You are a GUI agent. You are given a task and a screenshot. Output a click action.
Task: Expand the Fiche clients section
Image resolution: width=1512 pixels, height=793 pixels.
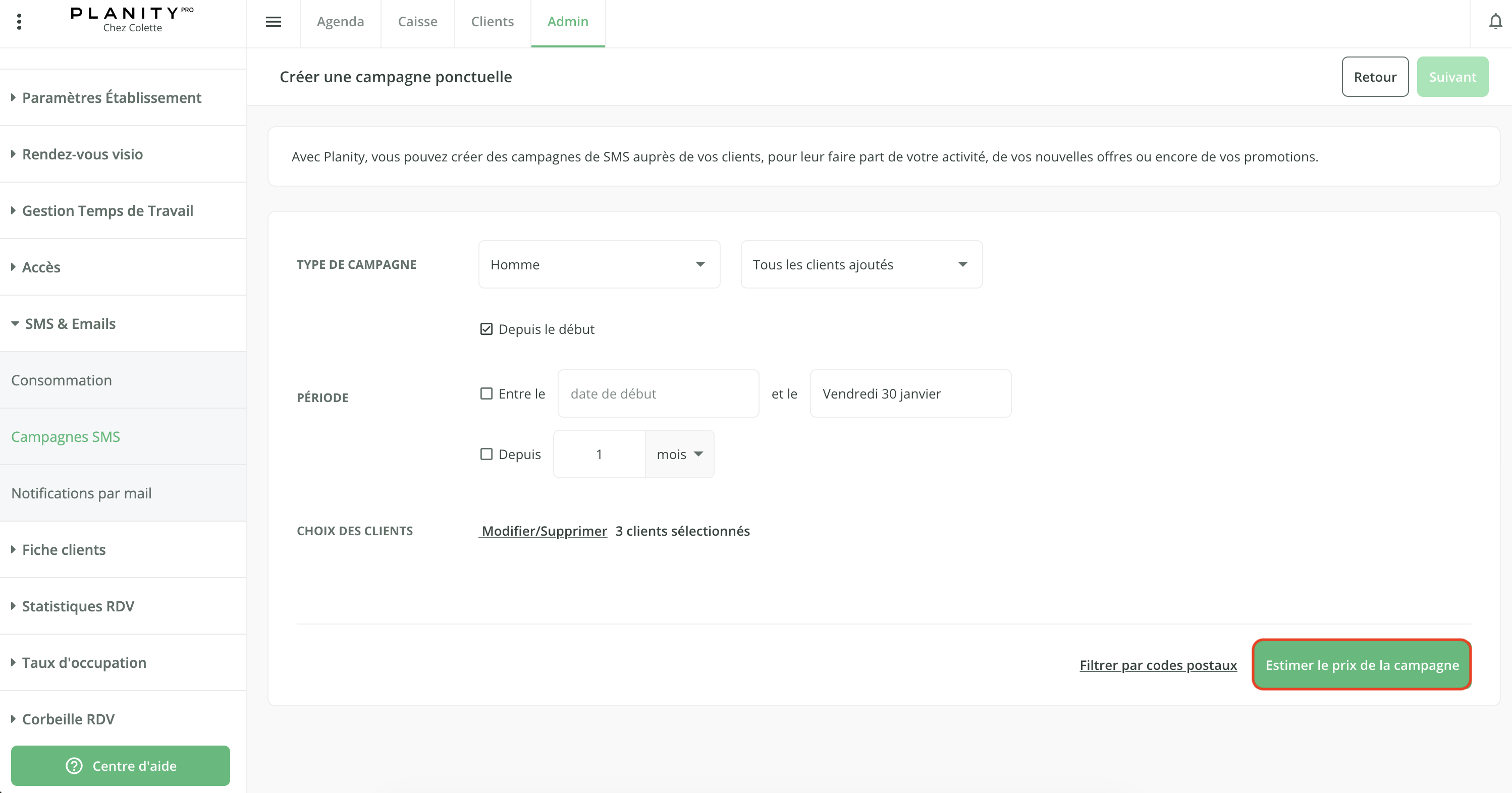[64, 549]
